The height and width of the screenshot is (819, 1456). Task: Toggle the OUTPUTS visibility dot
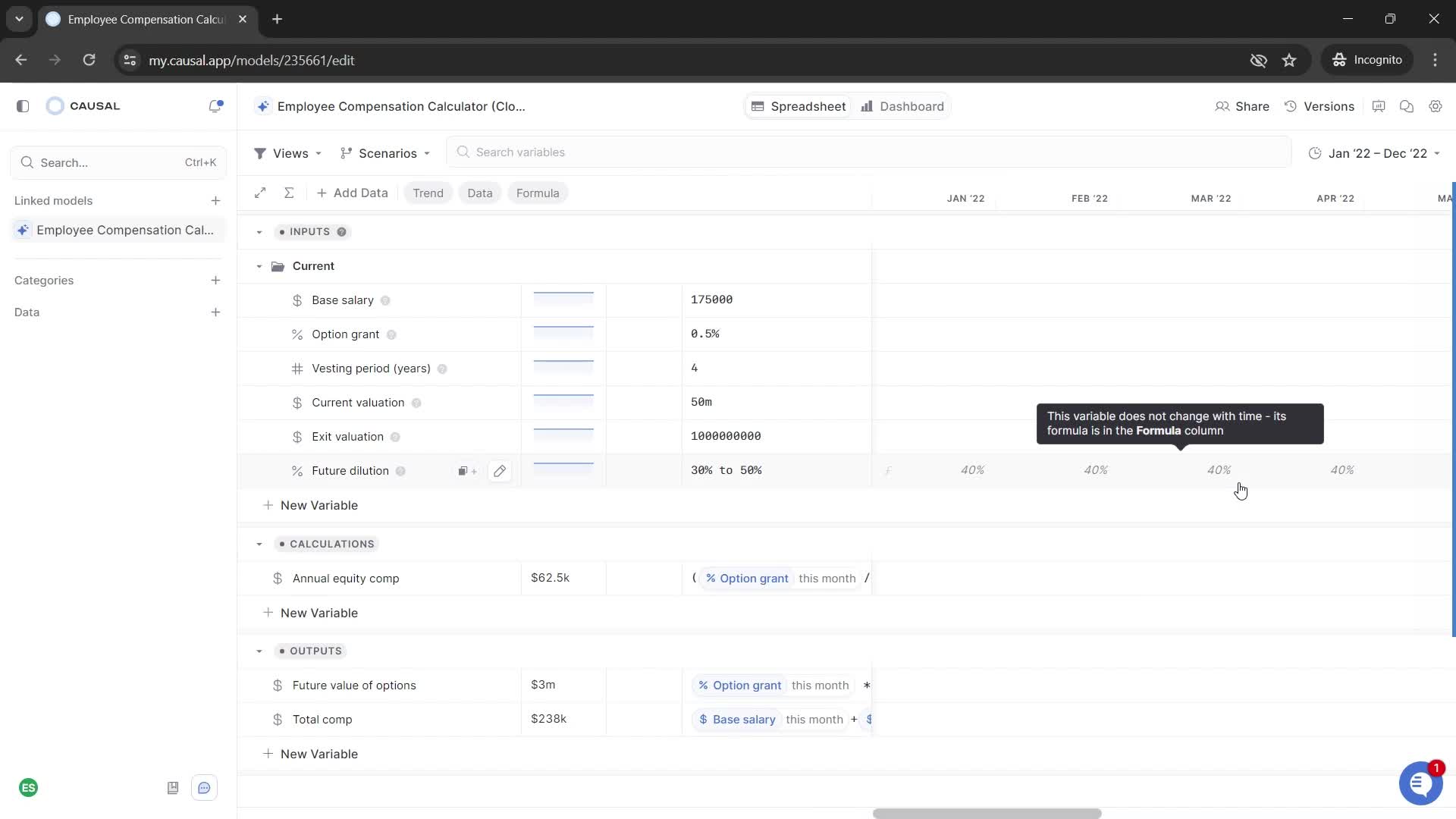coord(281,651)
